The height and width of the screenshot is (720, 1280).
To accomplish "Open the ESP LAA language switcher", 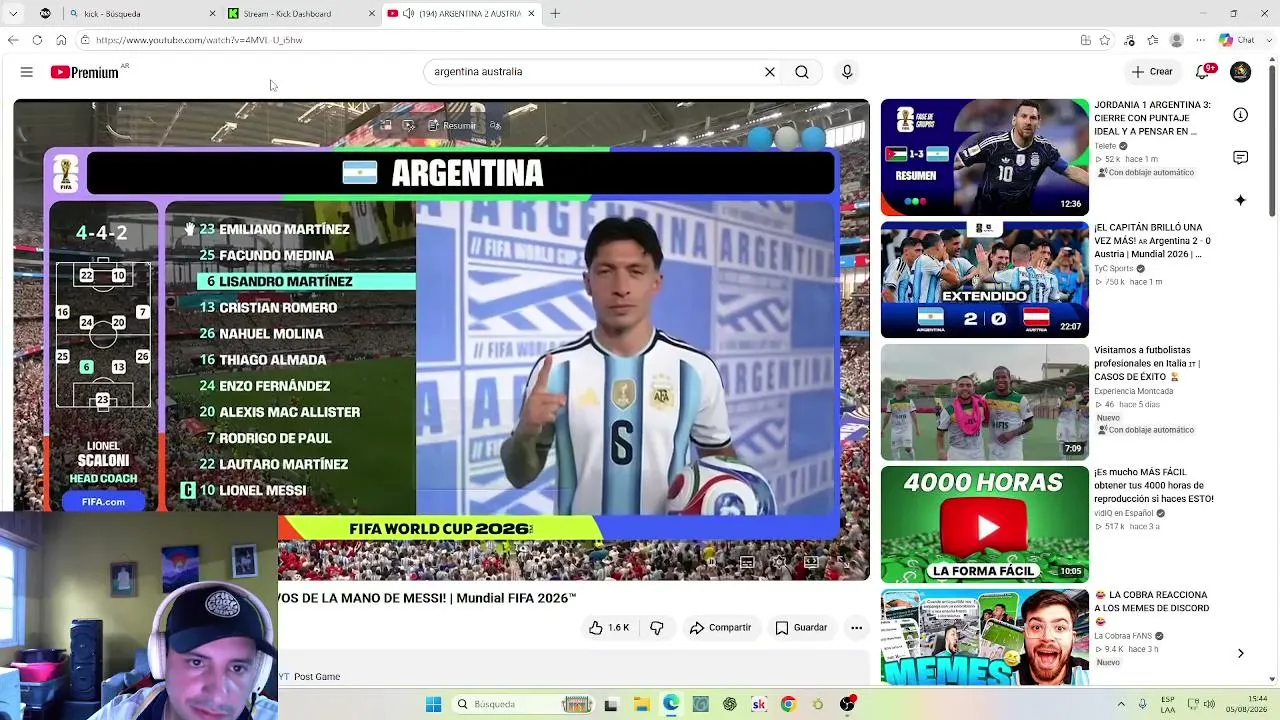I will click(x=1169, y=705).
